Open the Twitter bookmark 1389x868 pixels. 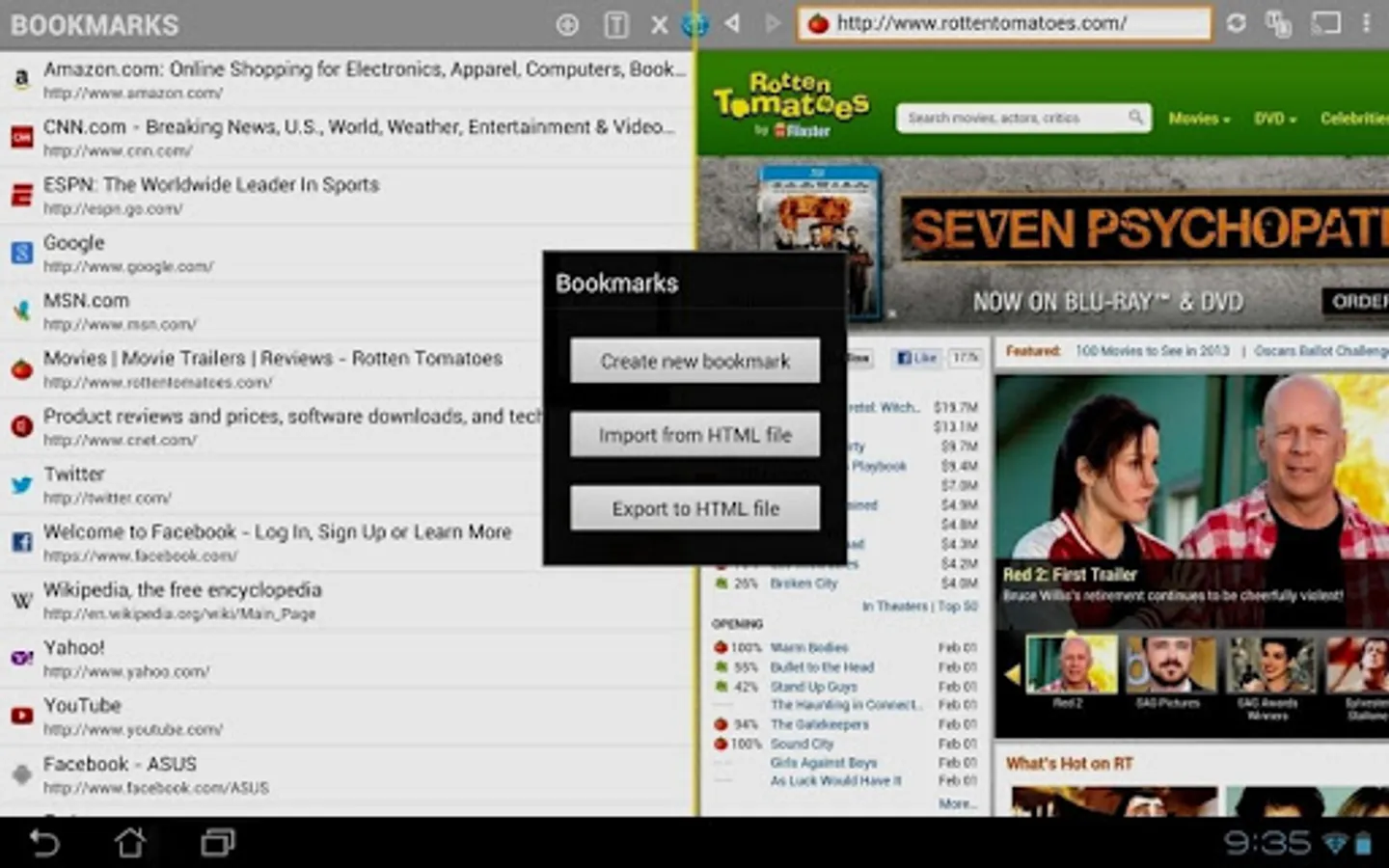coord(270,485)
